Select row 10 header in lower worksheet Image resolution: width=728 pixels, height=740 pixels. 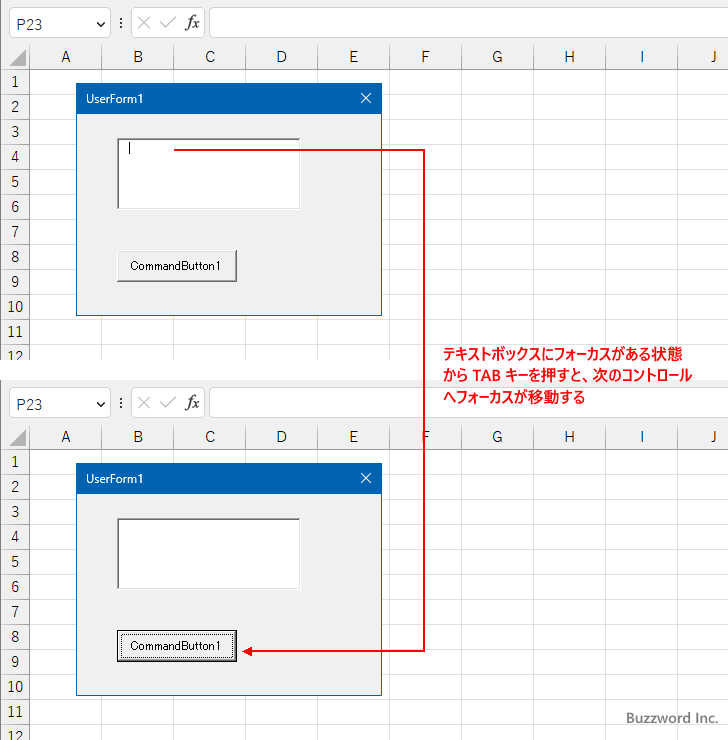tap(15, 687)
